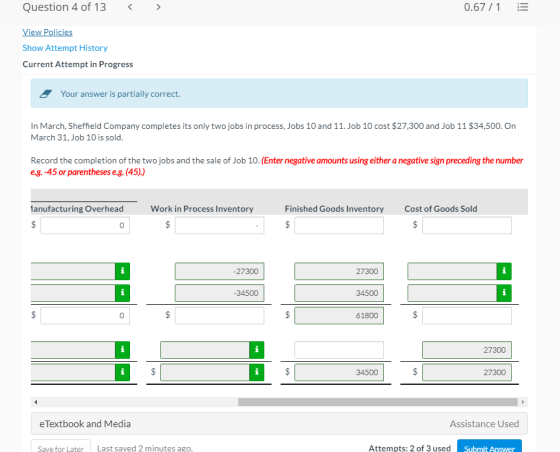Viewport: 560px width, 452px height.
Task: Click info icon on bottom Manufacturing Overhead row
Action: [x=122, y=372]
